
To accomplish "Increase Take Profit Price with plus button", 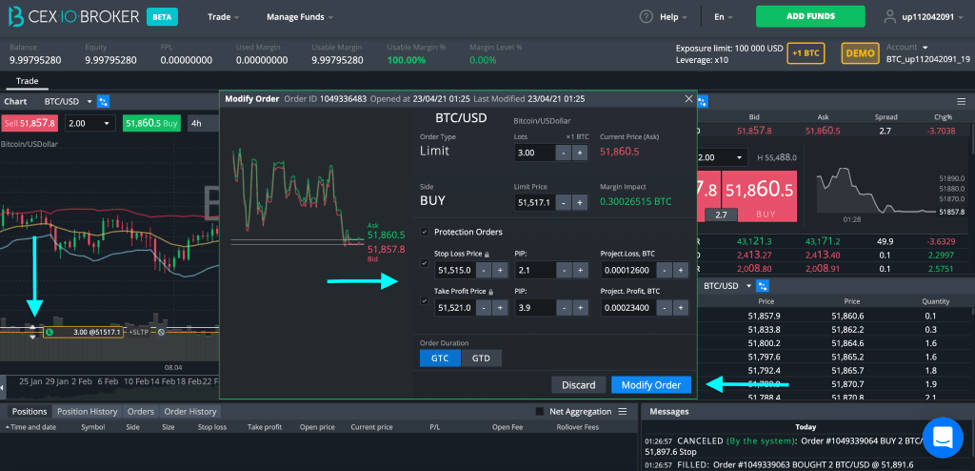I will pos(500,307).
